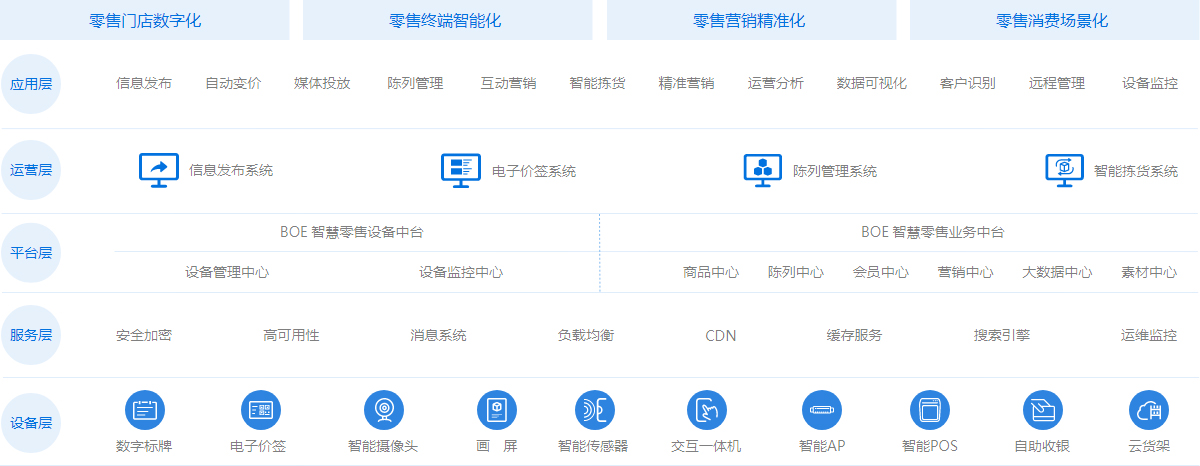Click the 智能AP device icon
The width and height of the screenshot is (1200, 466).
[x=822, y=410]
